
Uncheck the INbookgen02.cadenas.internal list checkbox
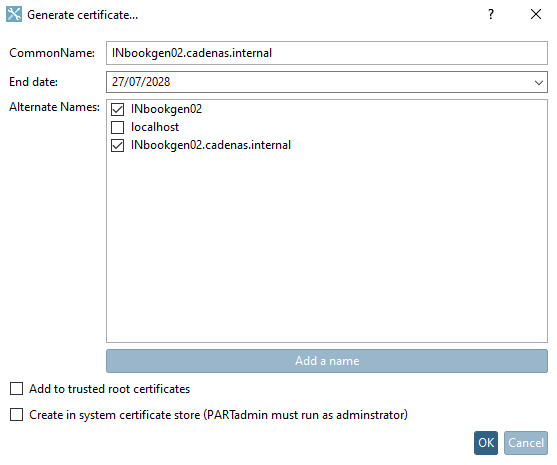pyautogui.click(x=118, y=145)
